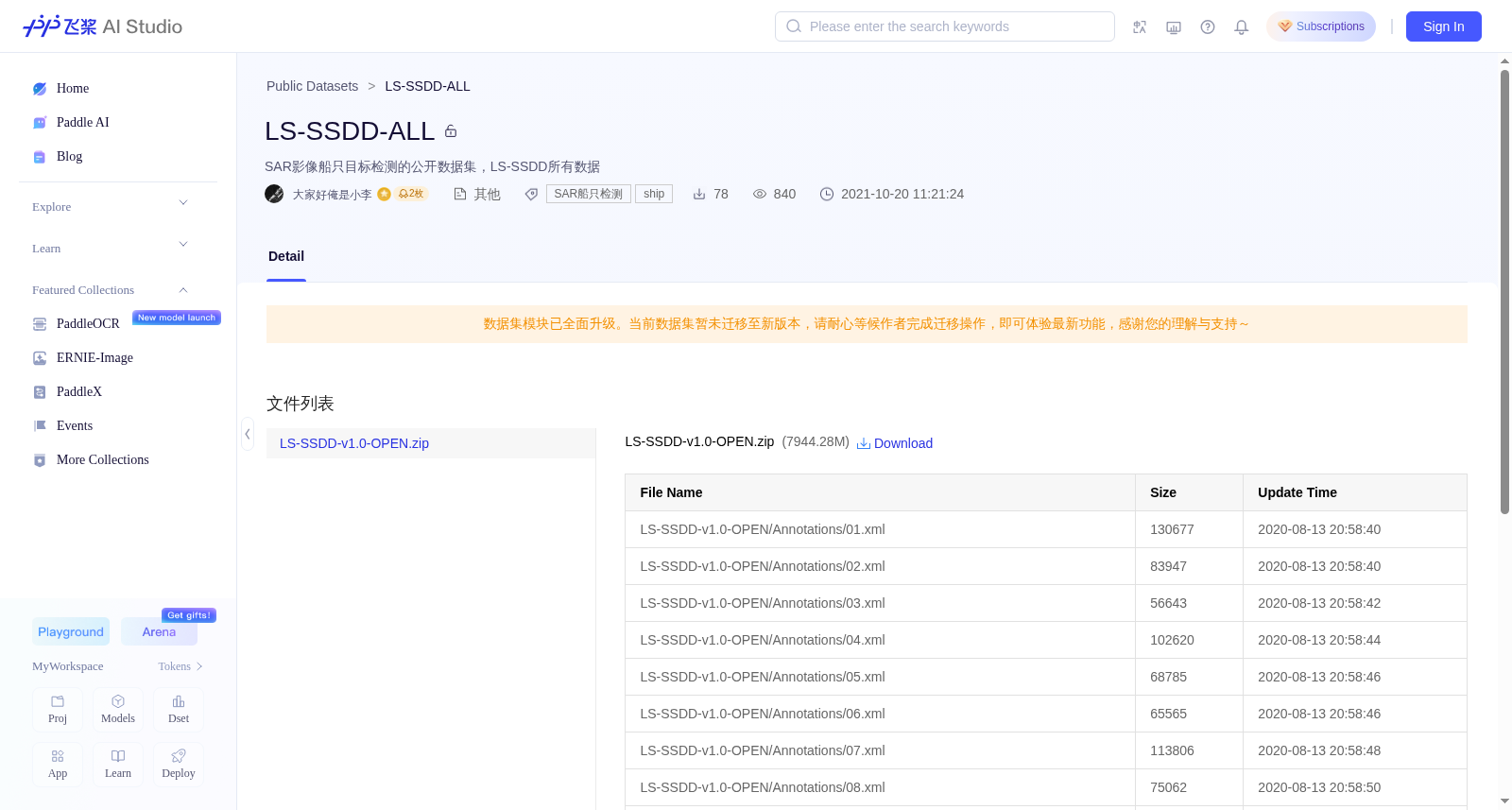Select LS-SSDD-v1.0-OPEN.zip in file list
Image resolution: width=1512 pixels, height=810 pixels.
point(431,443)
